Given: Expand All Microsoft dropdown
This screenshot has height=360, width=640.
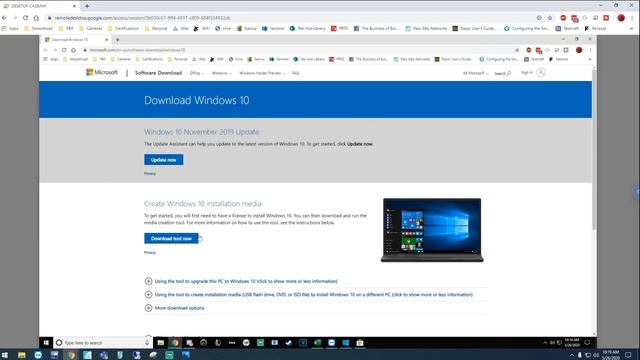Looking at the screenshot, I should point(475,73).
